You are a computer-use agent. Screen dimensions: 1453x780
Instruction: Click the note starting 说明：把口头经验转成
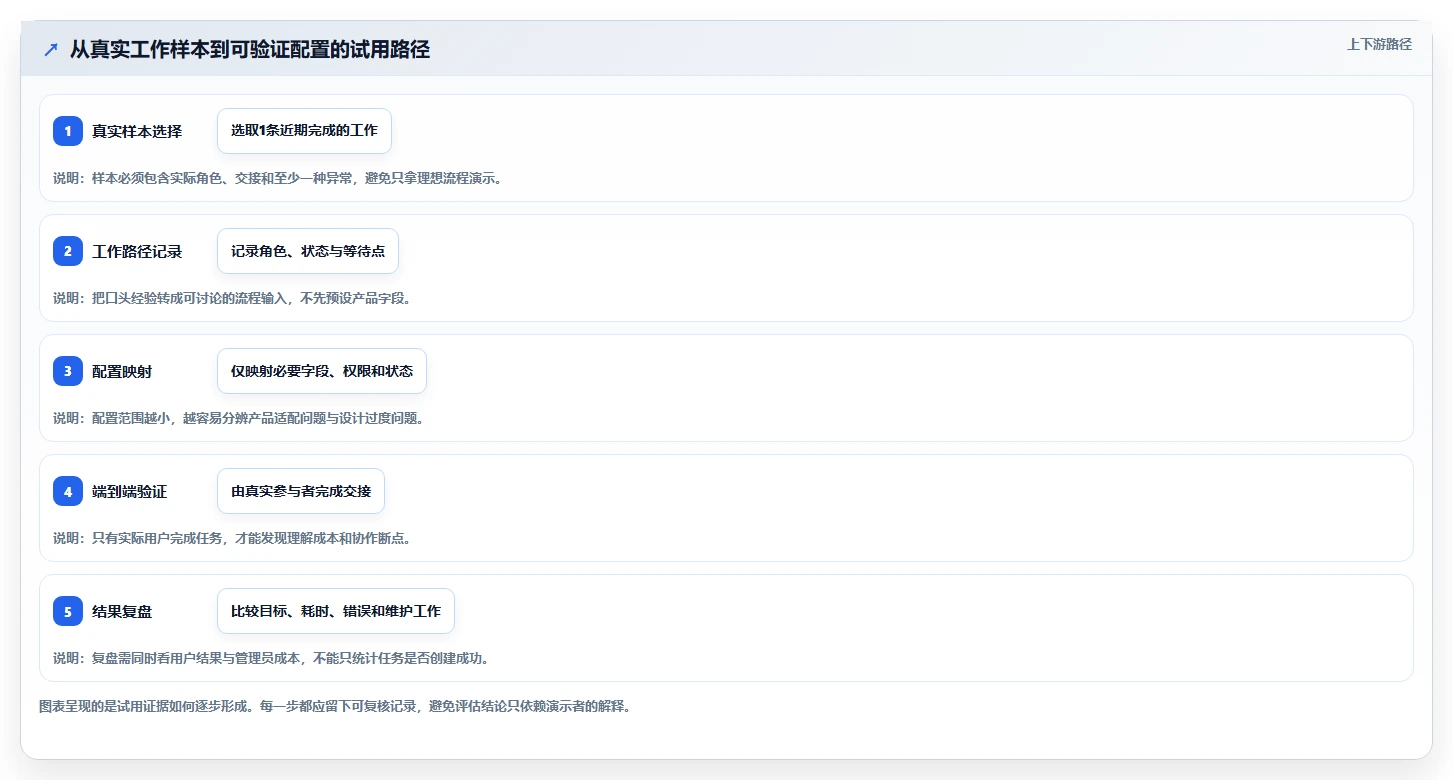coord(232,298)
